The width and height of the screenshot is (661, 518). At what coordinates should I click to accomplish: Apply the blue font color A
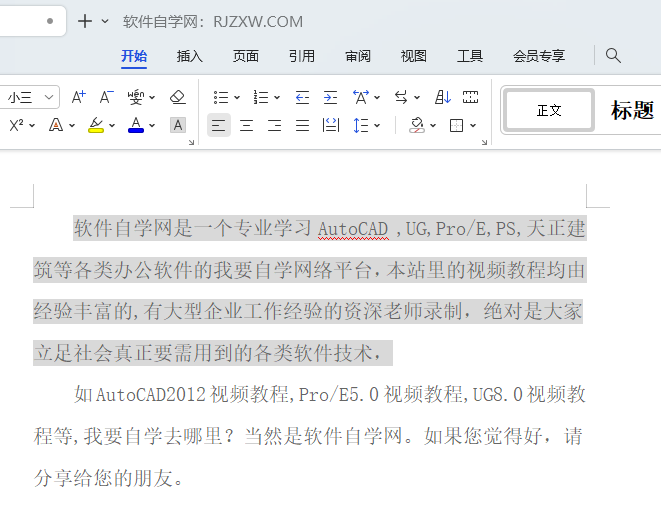(x=136, y=125)
